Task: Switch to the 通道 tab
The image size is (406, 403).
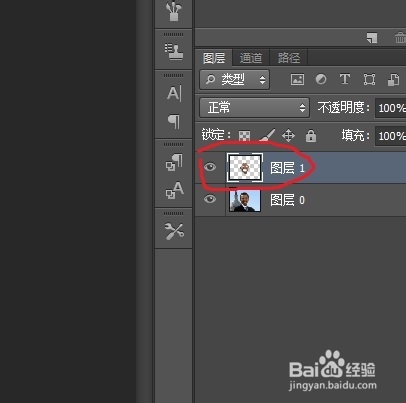Action: (x=251, y=58)
